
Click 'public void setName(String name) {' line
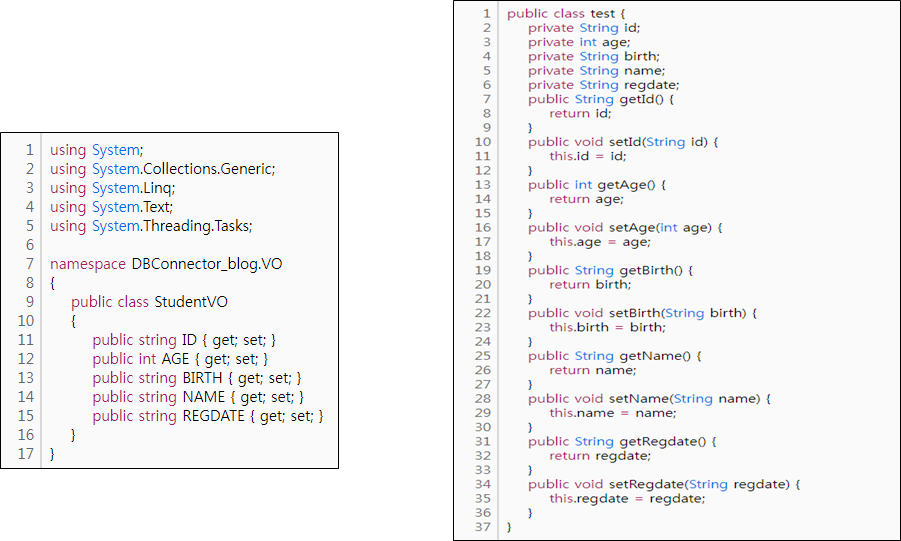649,399
